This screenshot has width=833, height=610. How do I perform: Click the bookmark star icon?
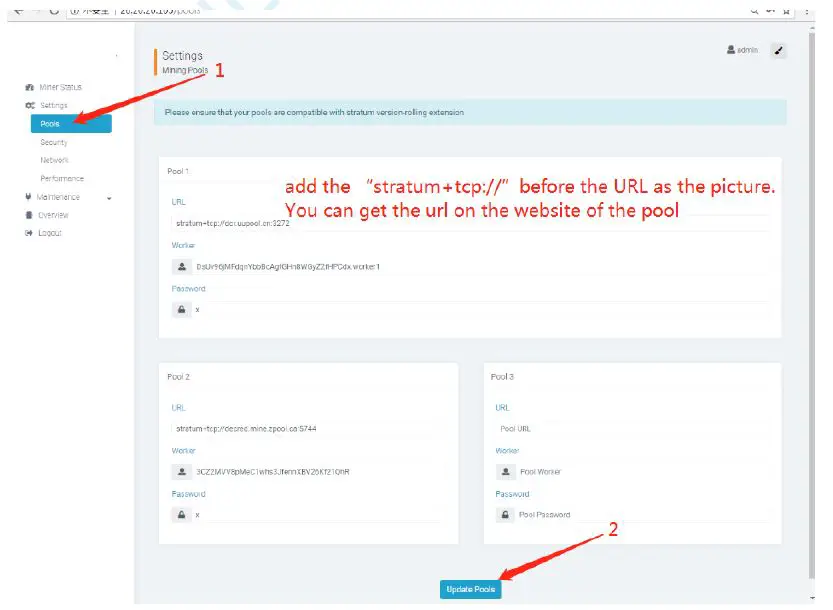(x=786, y=11)
